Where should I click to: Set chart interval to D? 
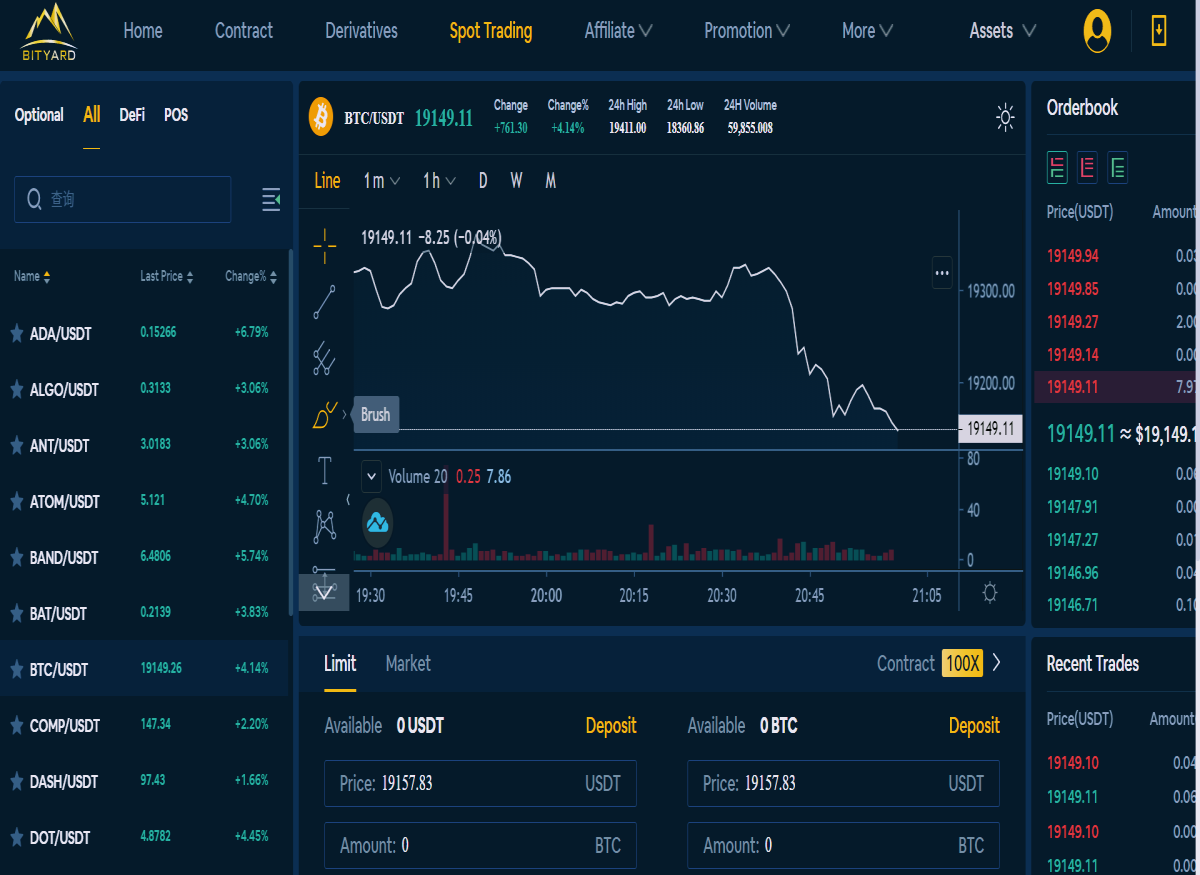click(483, 181)
